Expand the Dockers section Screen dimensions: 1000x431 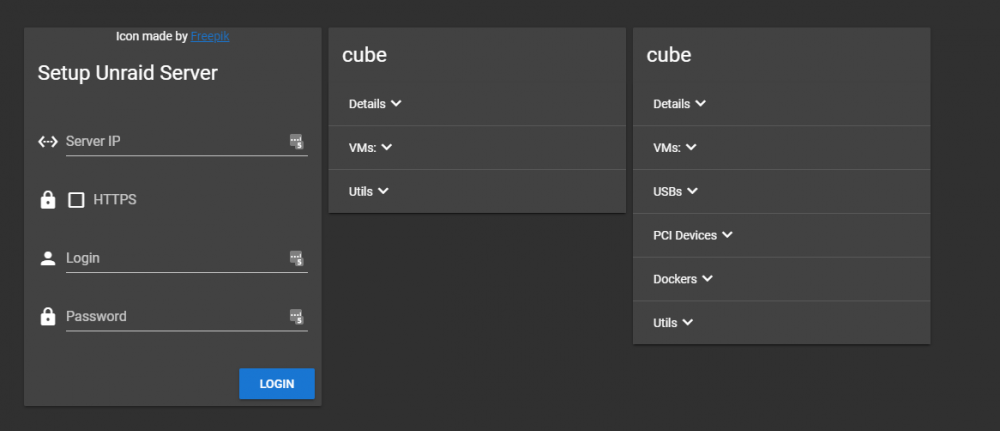tap(781, 279)
